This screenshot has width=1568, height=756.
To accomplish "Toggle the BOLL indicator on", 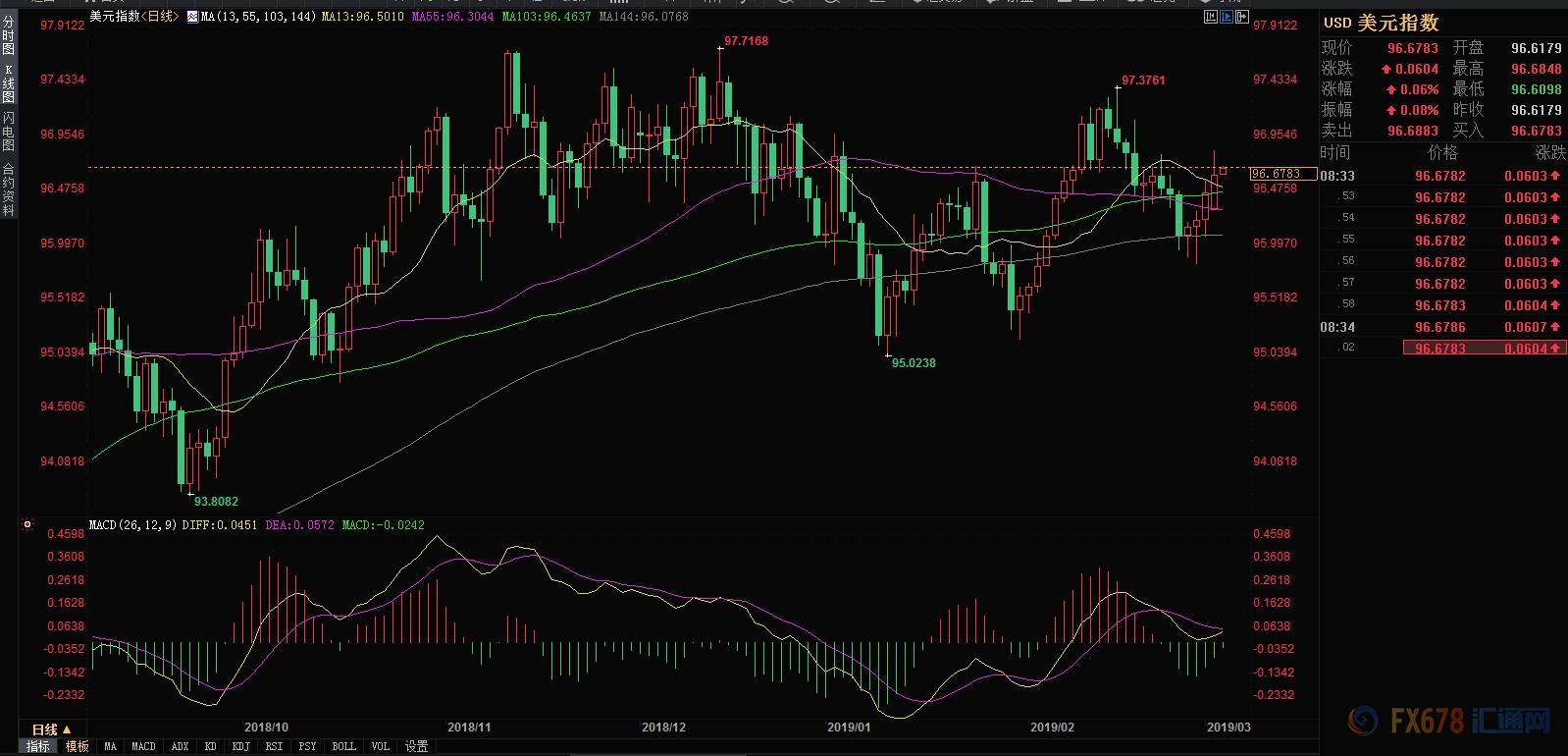I will [x=343, y=746].
